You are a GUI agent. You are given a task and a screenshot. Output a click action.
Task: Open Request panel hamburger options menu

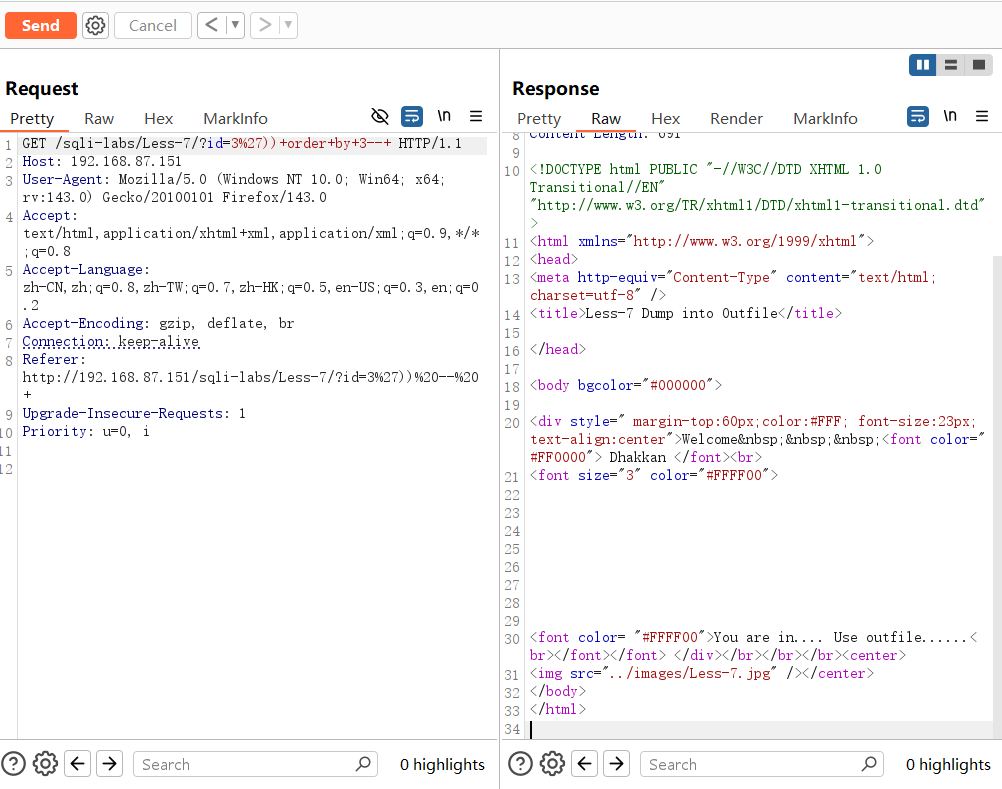click(x=476, y=117)
